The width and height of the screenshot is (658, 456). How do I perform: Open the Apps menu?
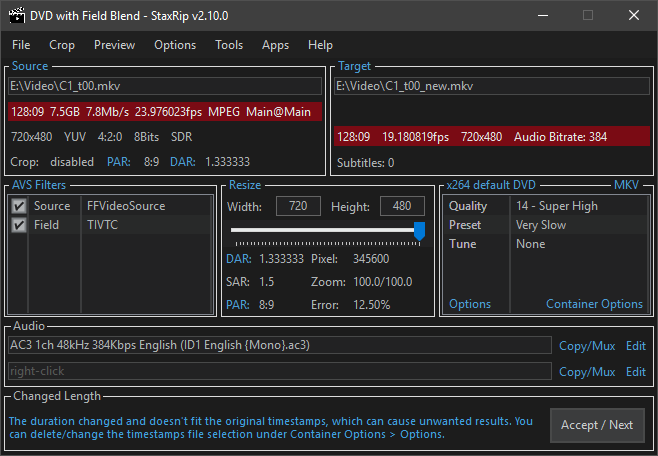(x=275, y=45)
